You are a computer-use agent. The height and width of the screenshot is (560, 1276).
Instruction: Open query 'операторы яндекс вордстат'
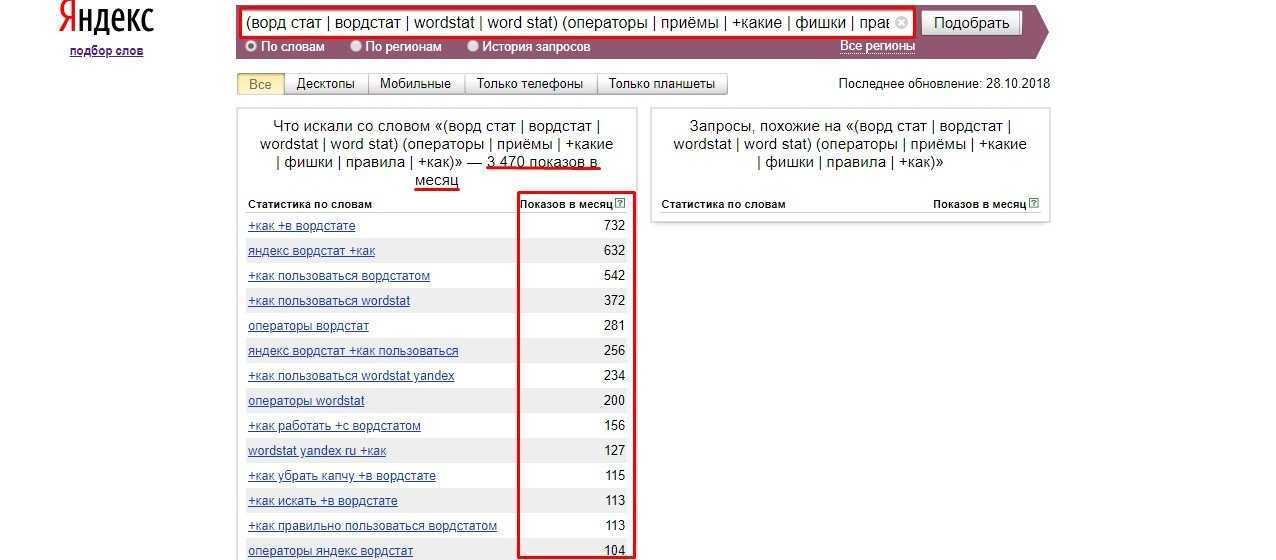pos(330,551)
